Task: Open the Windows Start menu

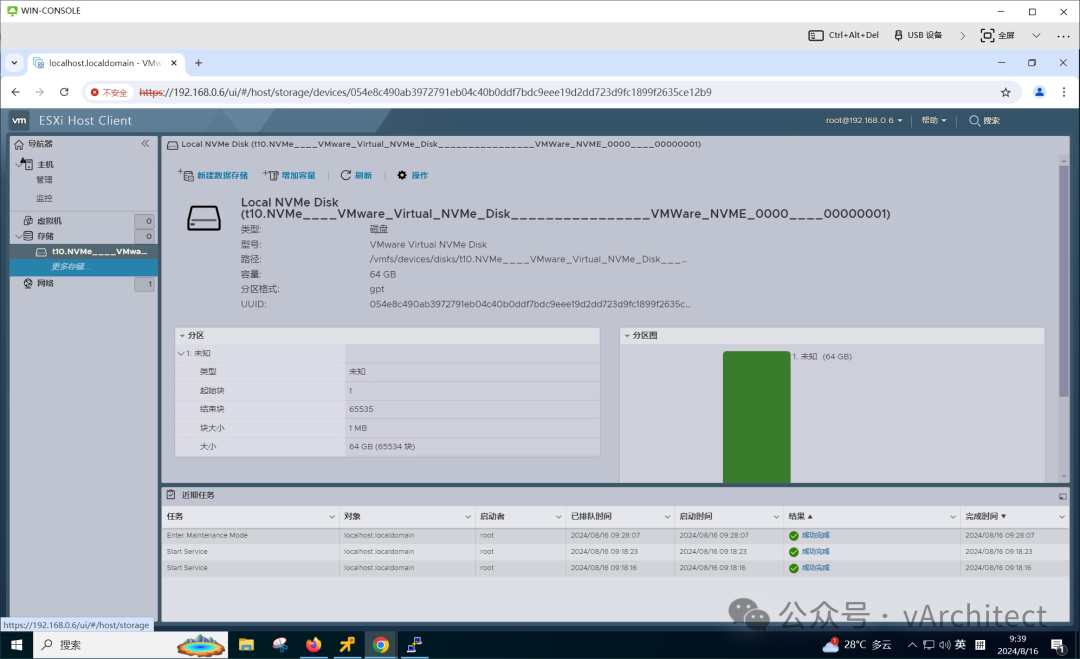Action: (17, 645)
